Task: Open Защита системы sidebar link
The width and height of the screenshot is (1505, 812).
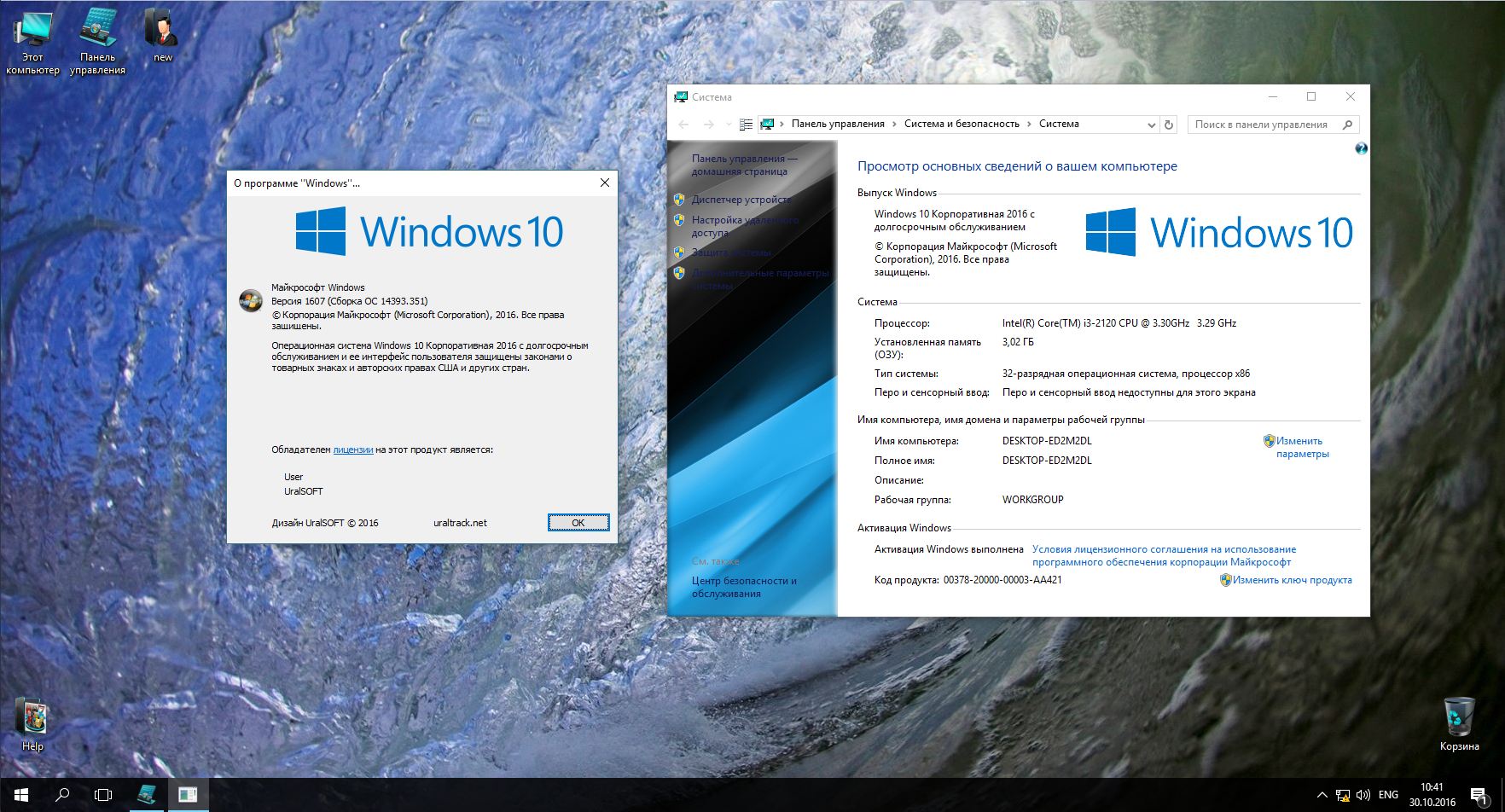Action: click(x=731, y=252)
